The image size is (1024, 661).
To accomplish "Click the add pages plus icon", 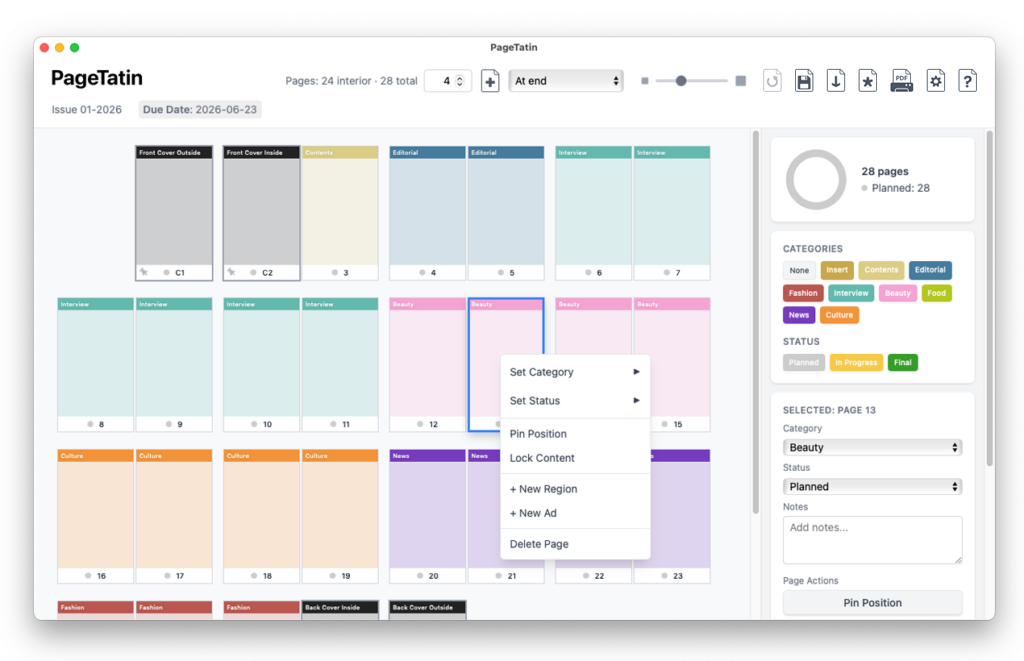I will click(x=490, y=81).
